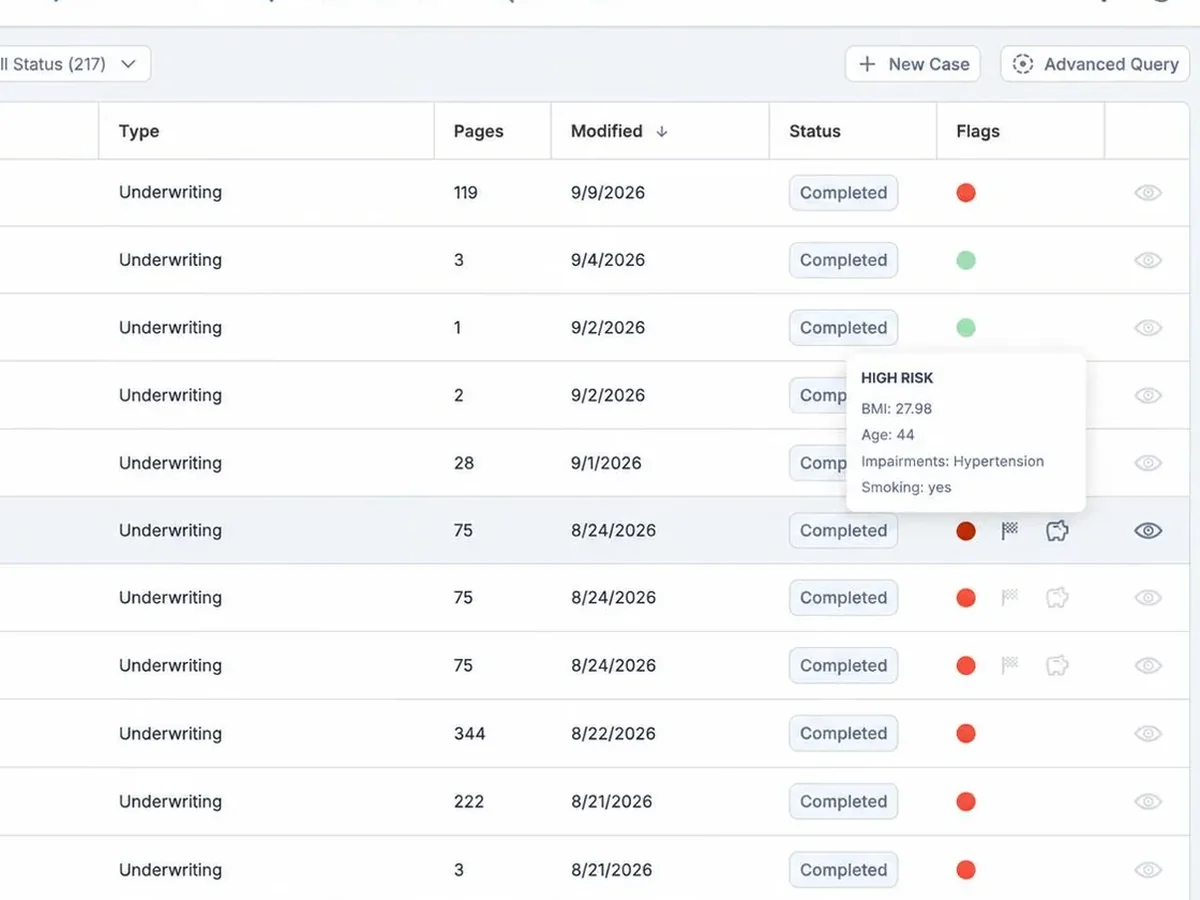Sort by the Pages column header
Image resolution: width=1200 pixels, height=900 pixels.
478,131
